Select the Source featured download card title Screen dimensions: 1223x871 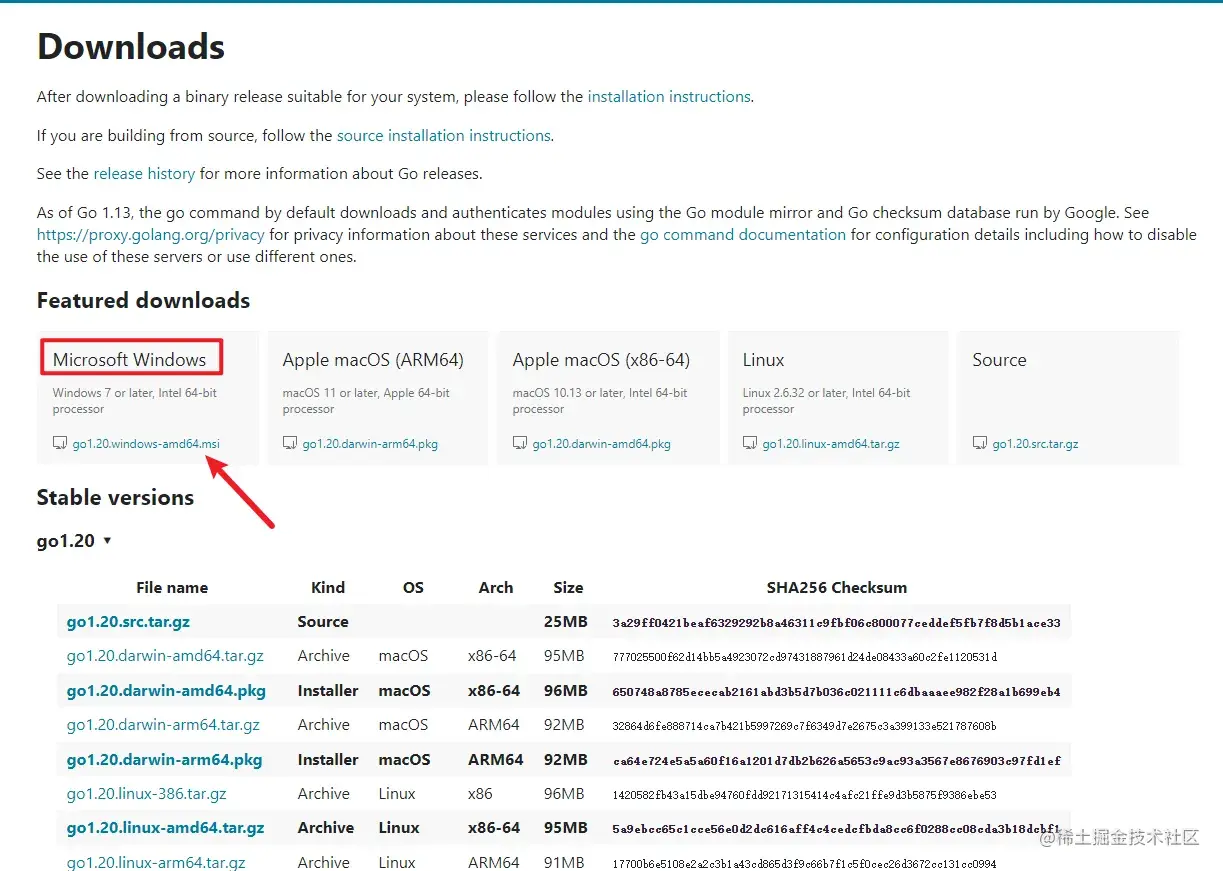pos(999,360)
